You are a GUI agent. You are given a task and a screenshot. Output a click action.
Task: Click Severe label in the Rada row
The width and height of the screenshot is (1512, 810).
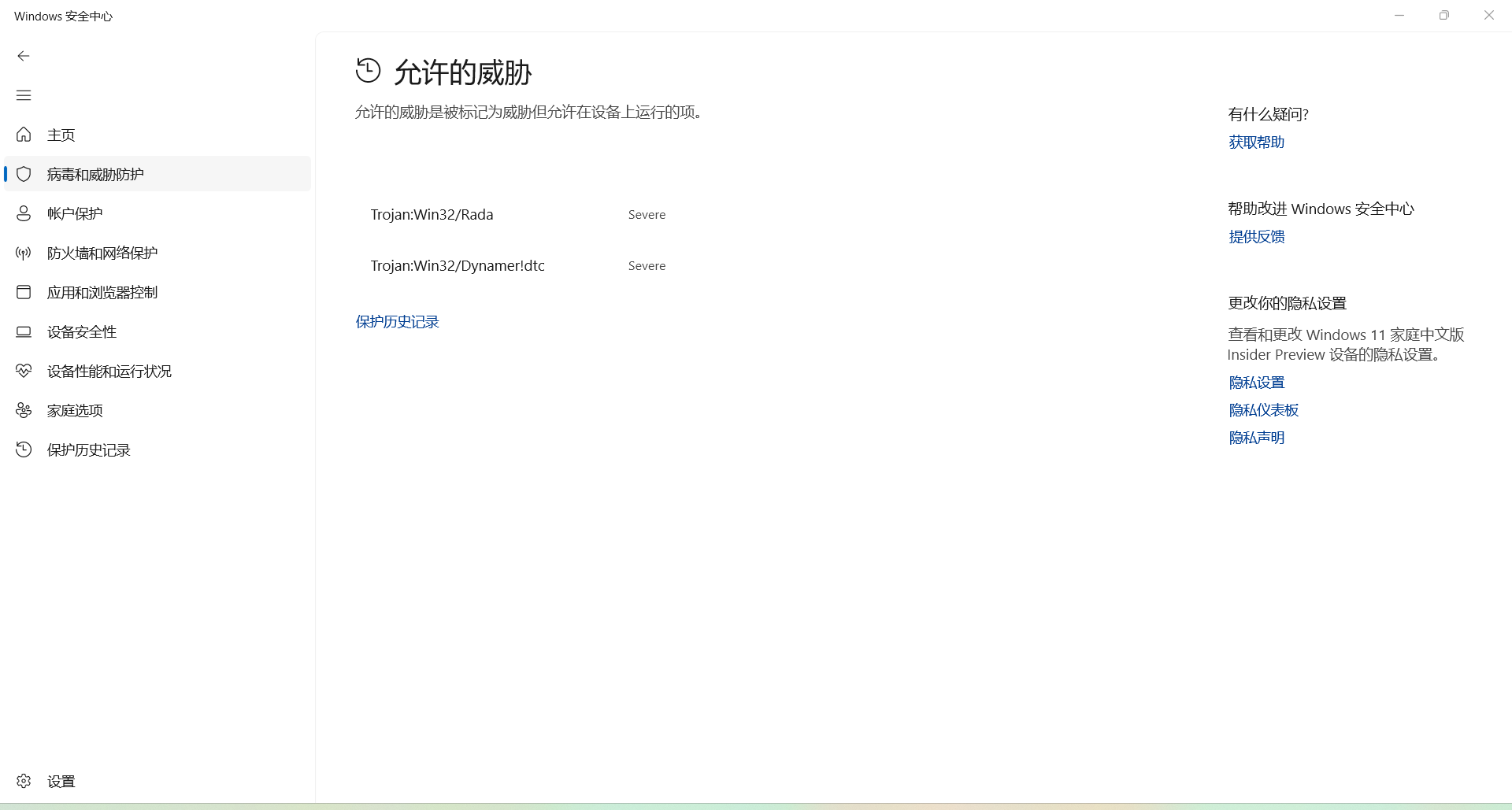647,215
